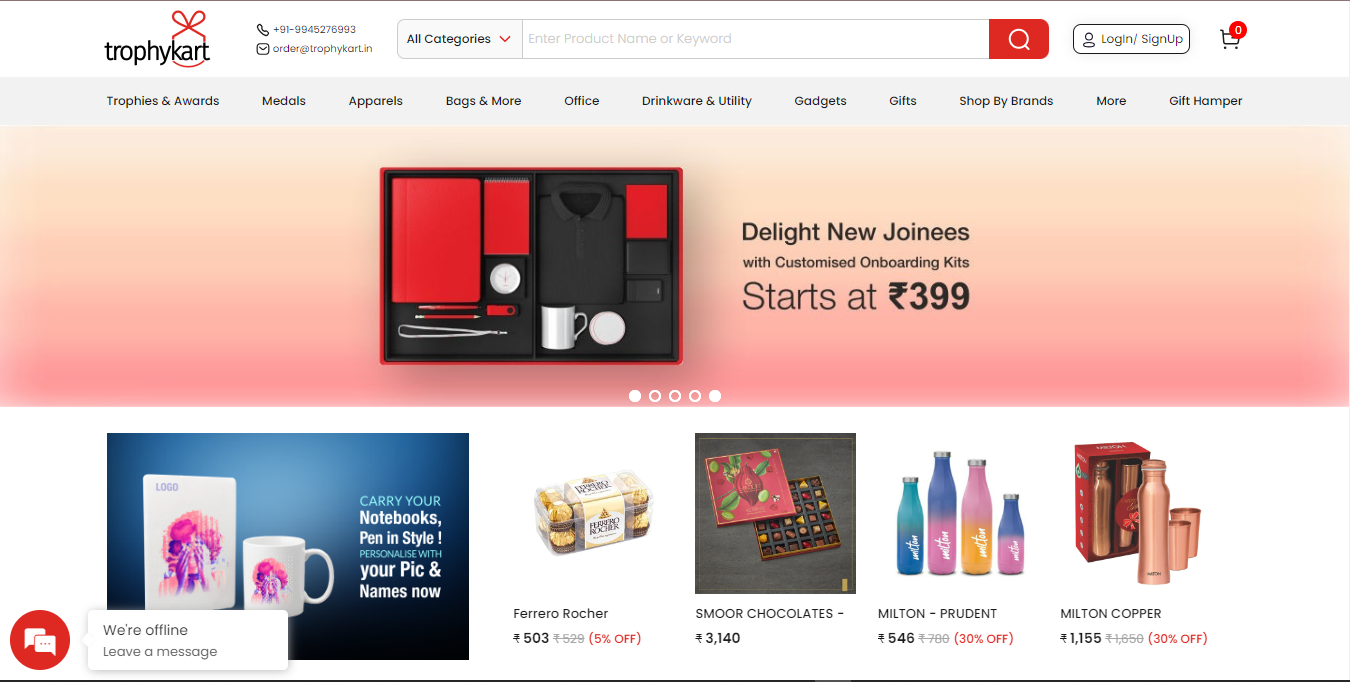Open the Ferrero Rocher product image
This screenshot has height=682, width=1350.
click(x=593, y=513)
